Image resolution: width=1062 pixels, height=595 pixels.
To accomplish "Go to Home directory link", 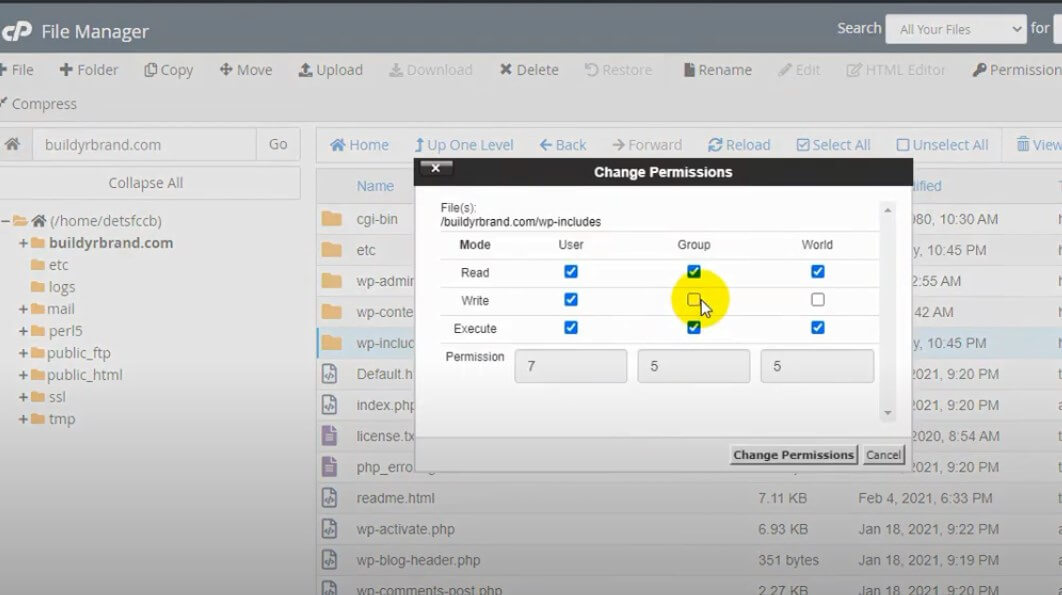I will 359,145.
